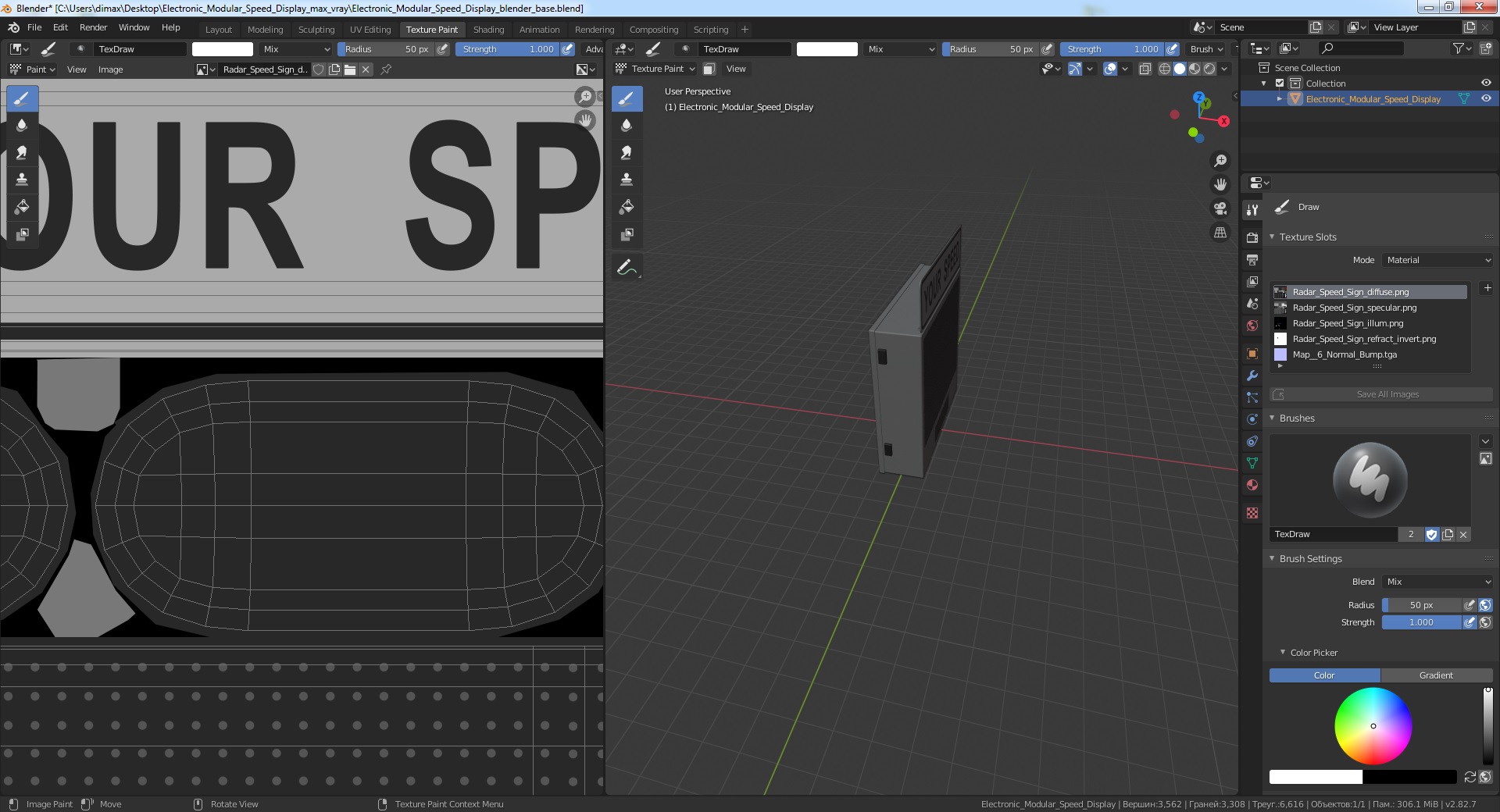Select the Annotate tool in 3D viewport

[x=627, y=268]
